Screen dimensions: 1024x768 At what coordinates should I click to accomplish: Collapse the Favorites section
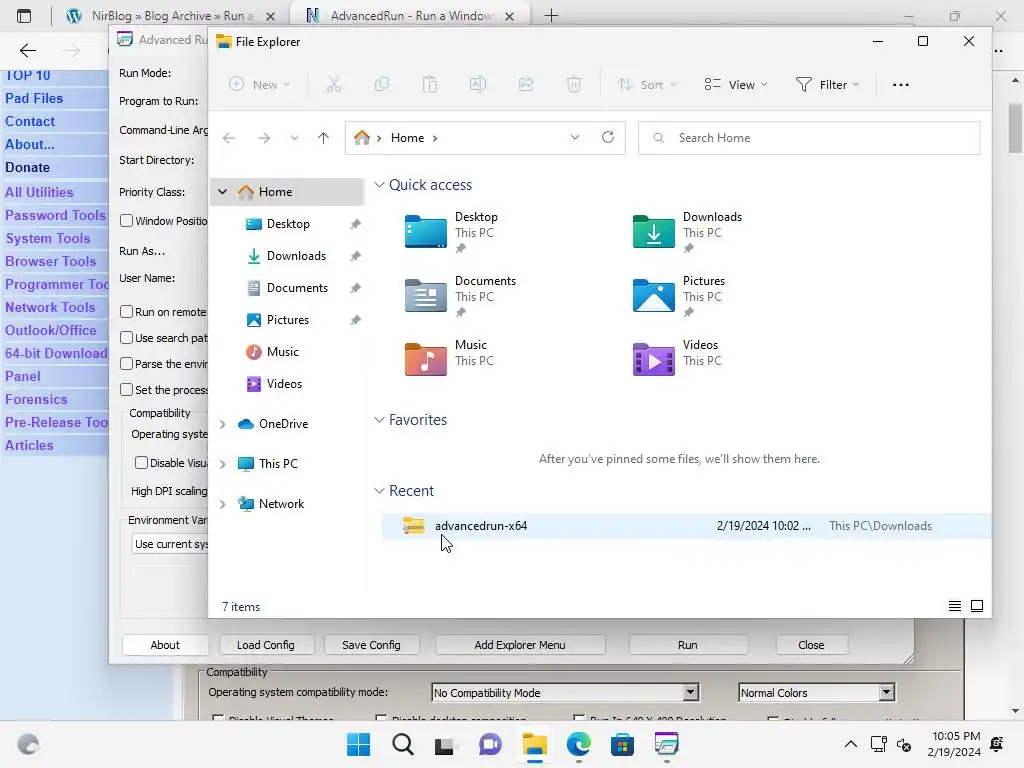click(x=379, y=420)
